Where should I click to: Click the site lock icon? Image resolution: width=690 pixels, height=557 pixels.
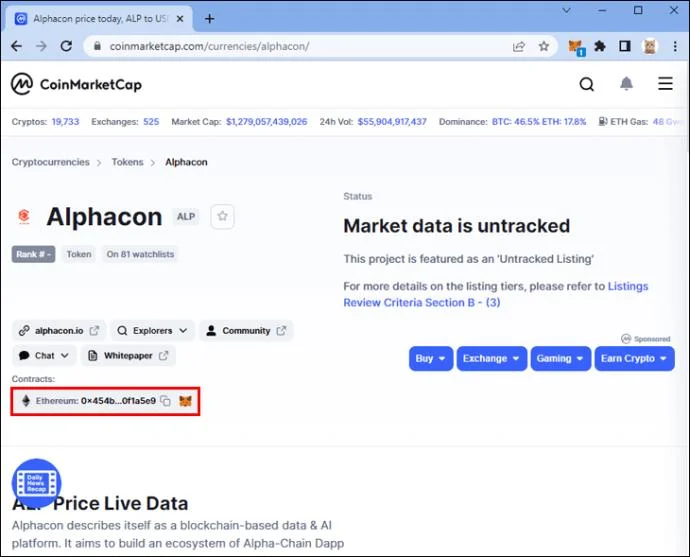[x=97, y=46]
